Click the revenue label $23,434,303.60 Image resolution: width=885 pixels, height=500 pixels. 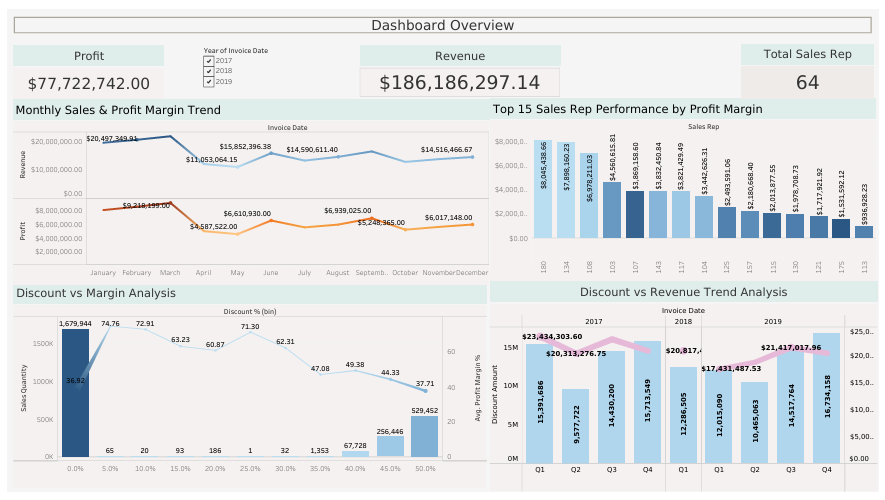point(552,337)
